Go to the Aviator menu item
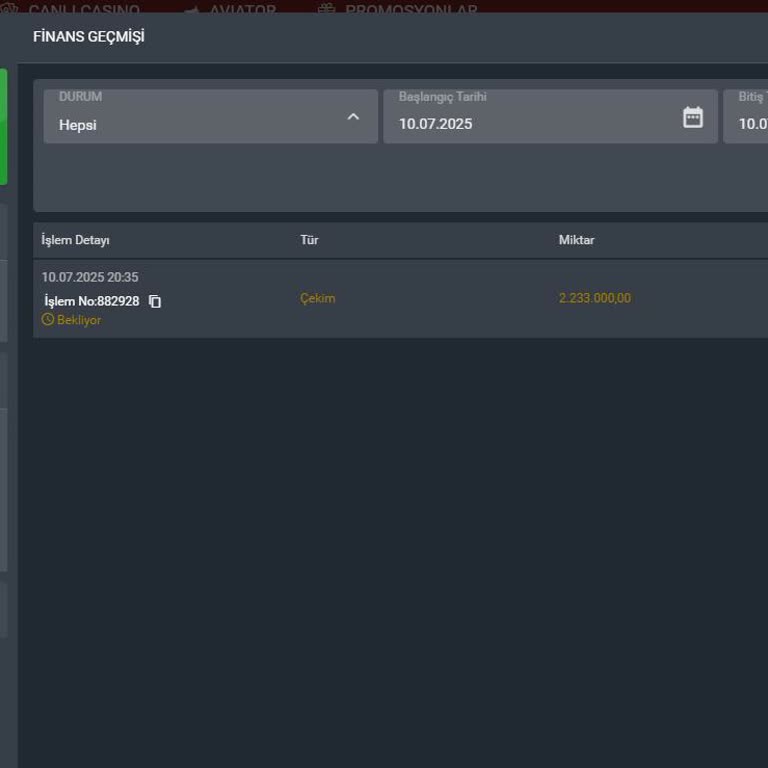The height and width of the screenshot is (768, 768). coord(242,9)
